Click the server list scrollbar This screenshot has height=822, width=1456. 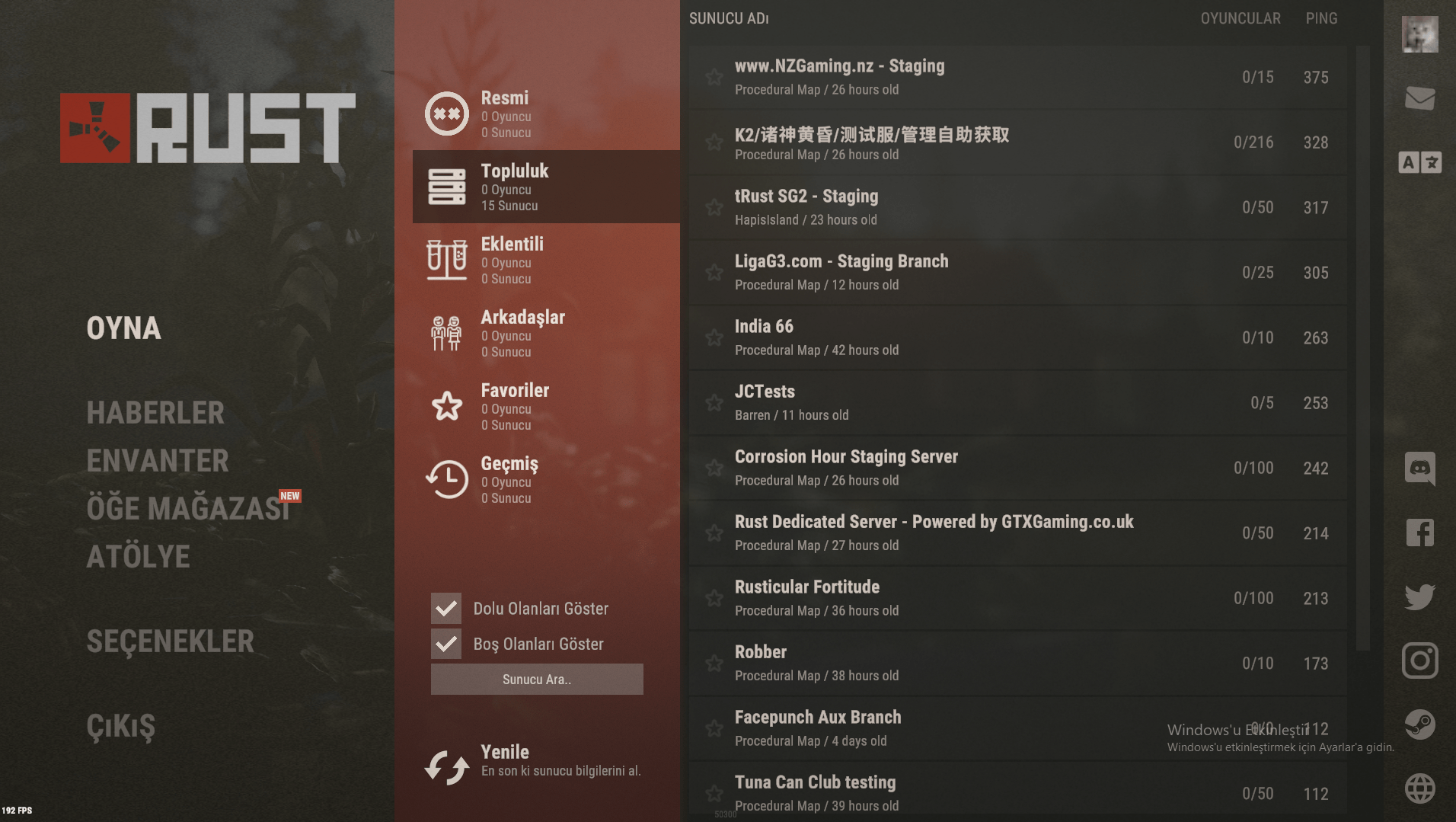(1363, 348)
